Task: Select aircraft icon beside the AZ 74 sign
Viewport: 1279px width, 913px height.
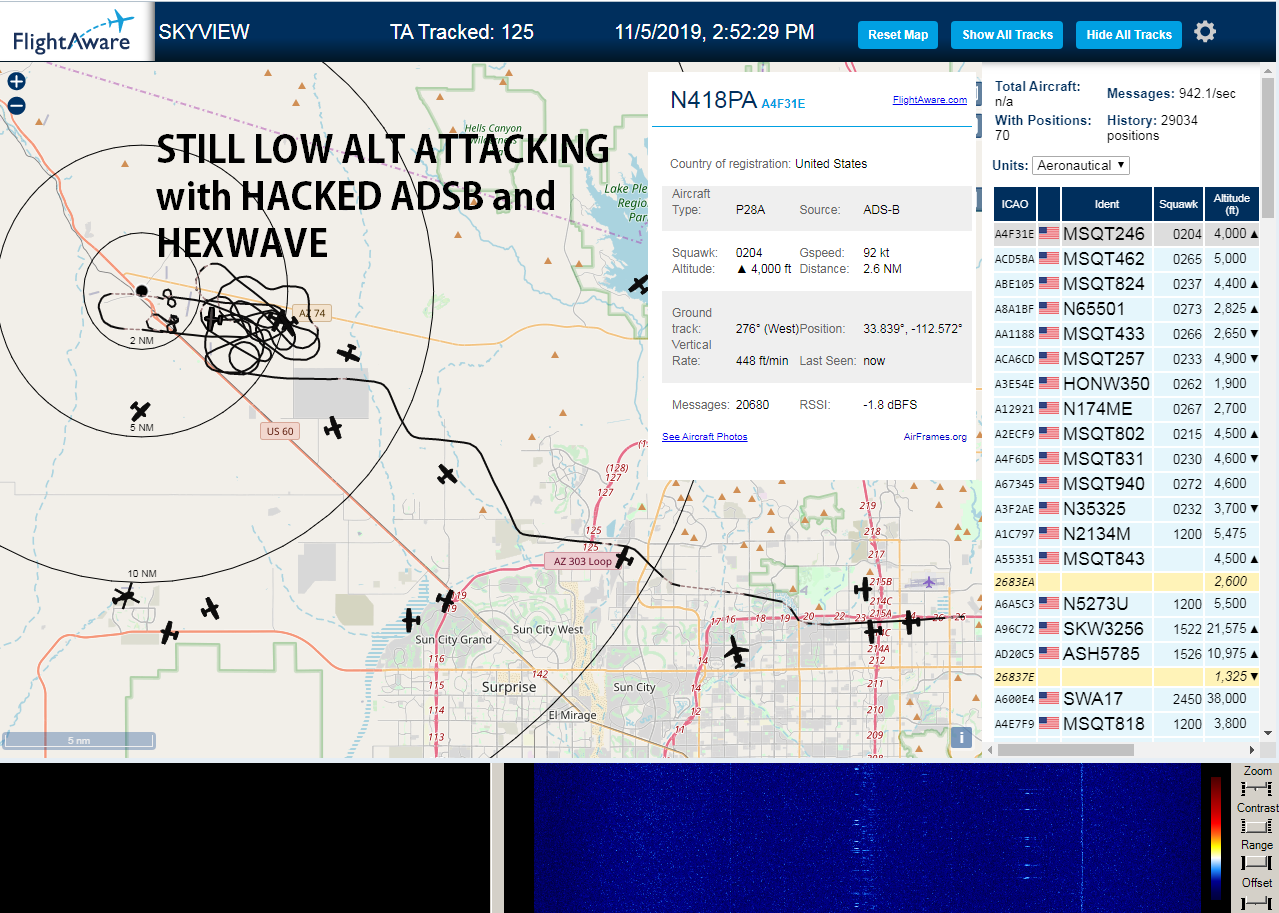Action: coord(284,321)
